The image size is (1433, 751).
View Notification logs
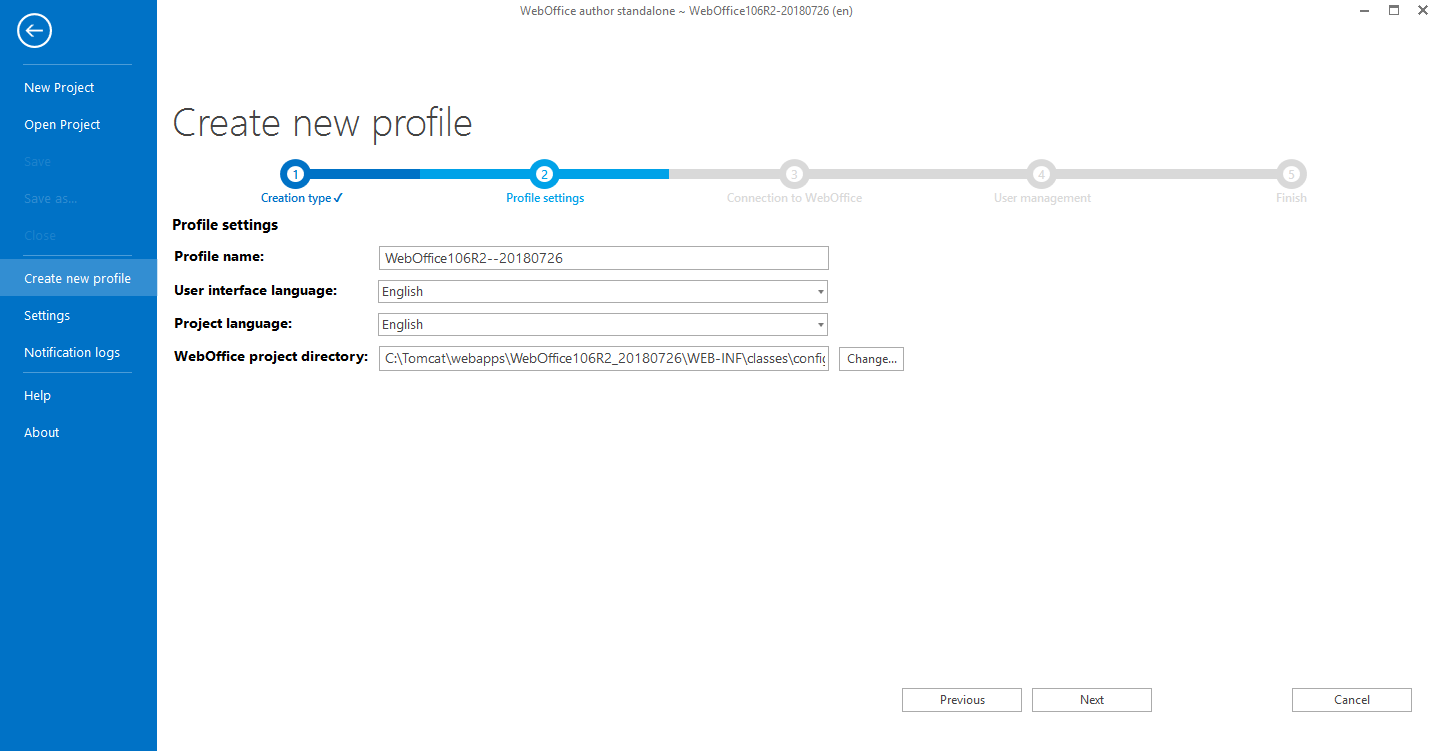(x=71, y=352)
